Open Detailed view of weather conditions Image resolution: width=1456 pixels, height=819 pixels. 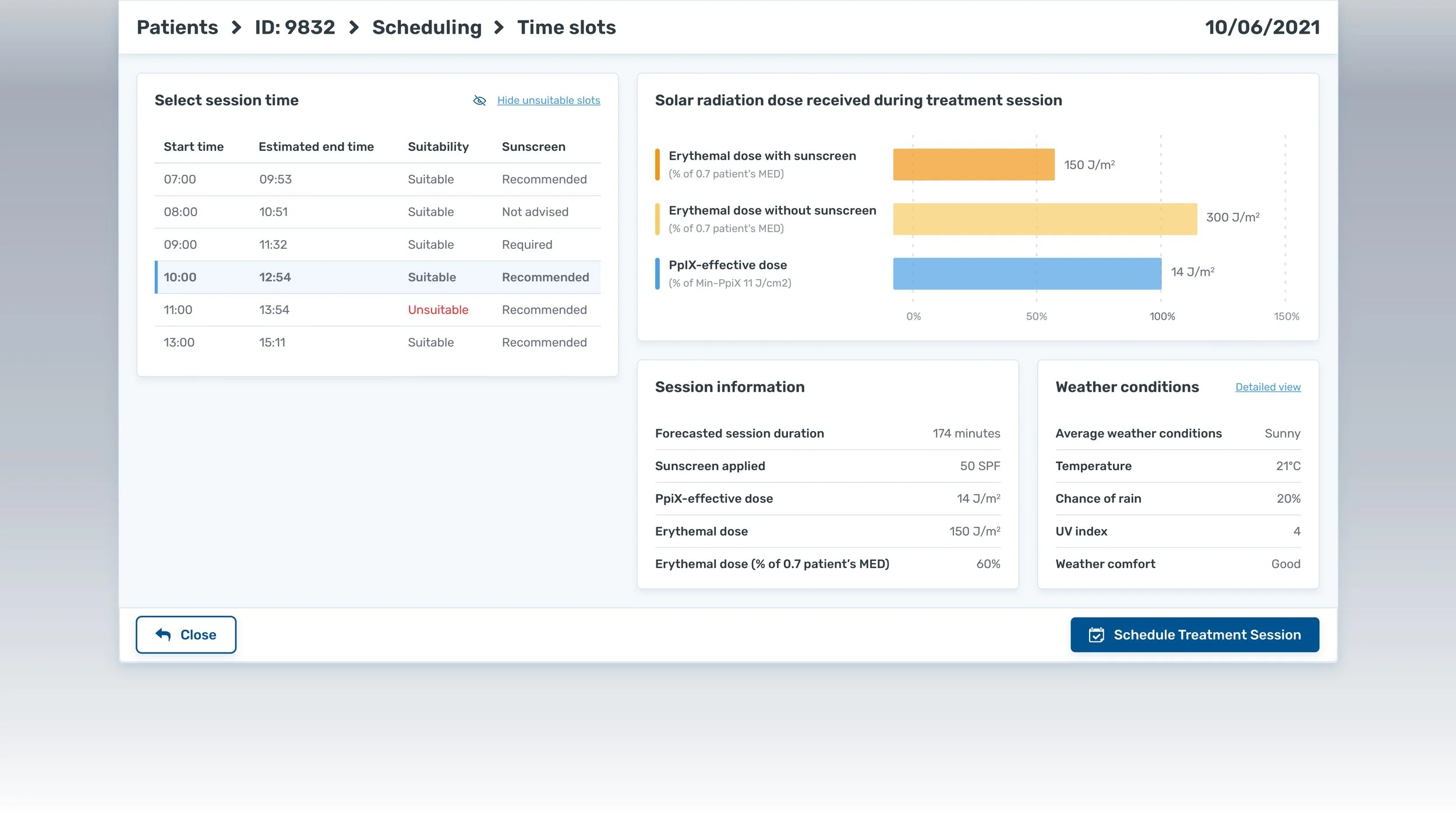click(1267, 387)
